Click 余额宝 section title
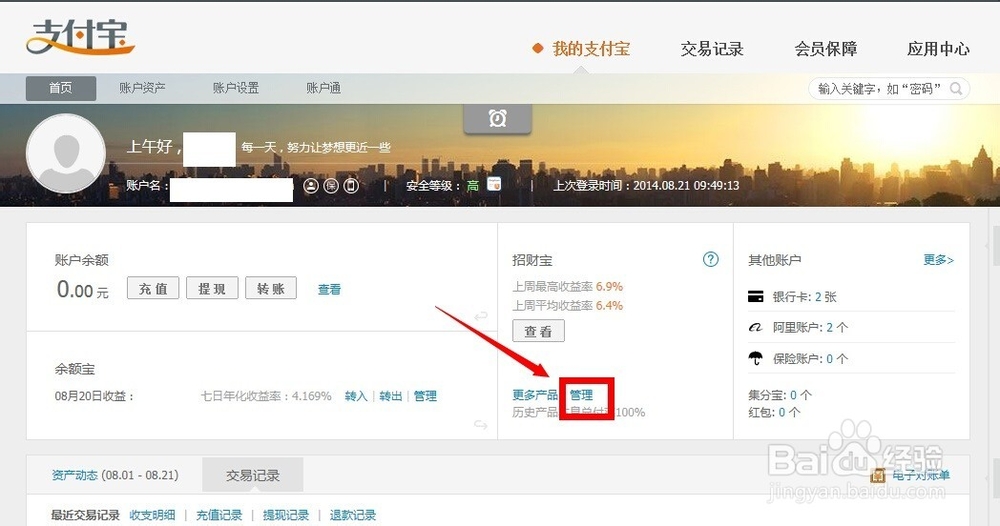 (x=75, y=369)
